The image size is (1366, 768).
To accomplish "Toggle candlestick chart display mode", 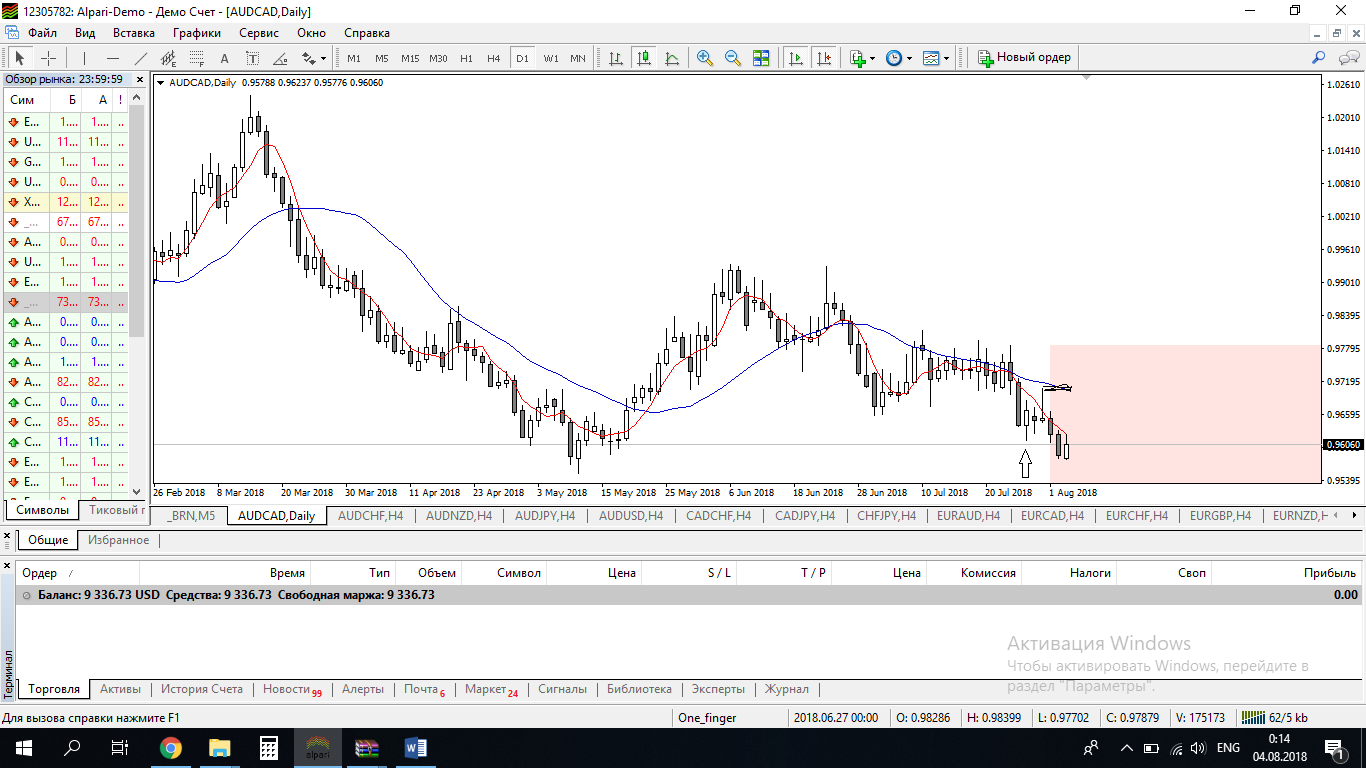I will click(644, 58).
